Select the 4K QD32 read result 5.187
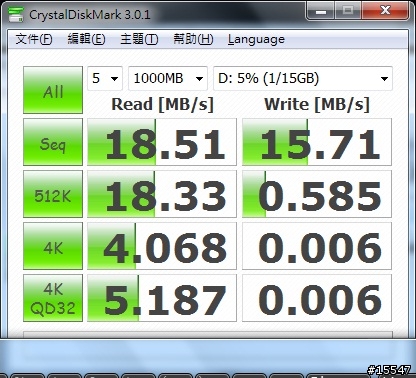 point(162,298)
